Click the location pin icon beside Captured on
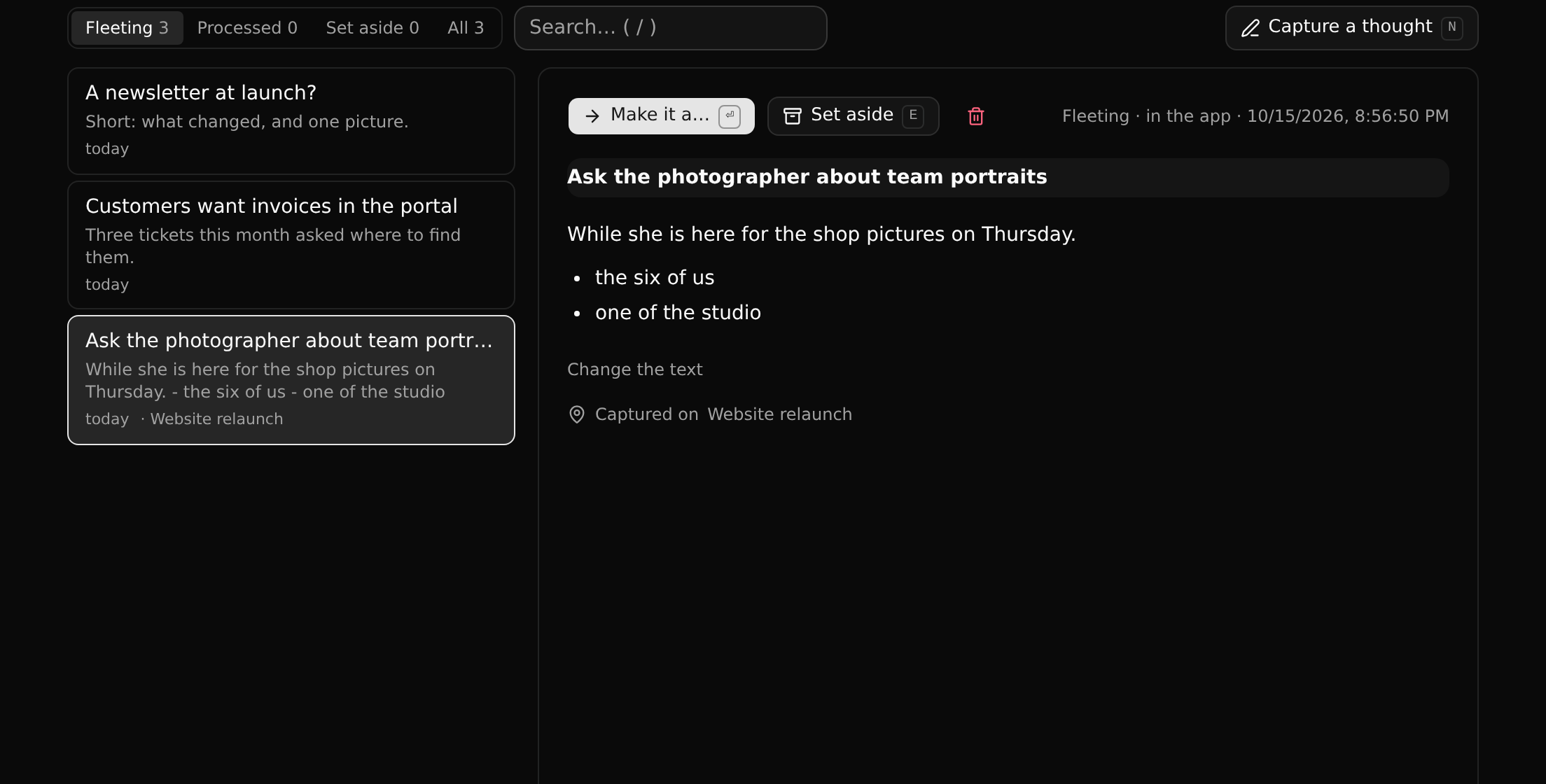1546x784 pixels. click(577, 414)
